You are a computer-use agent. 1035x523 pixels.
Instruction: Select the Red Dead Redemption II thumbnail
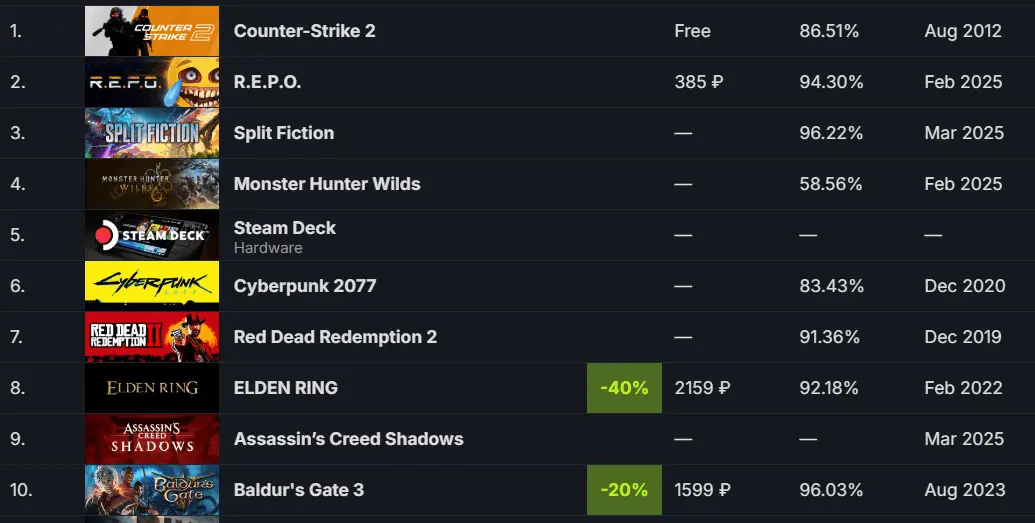(x=152, y=337)
